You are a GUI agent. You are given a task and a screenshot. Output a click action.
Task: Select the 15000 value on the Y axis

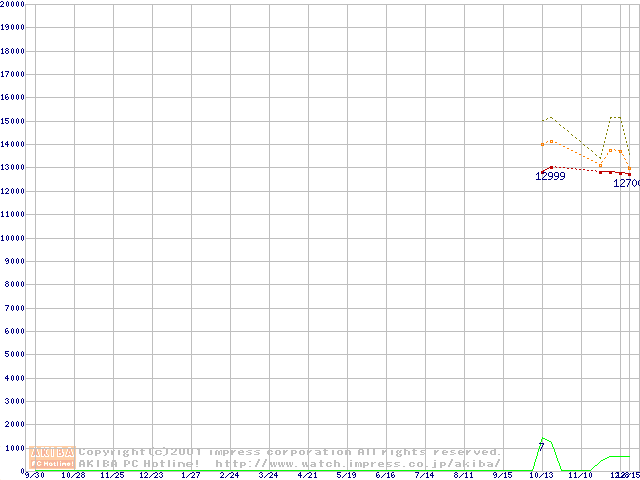(12, 121)
